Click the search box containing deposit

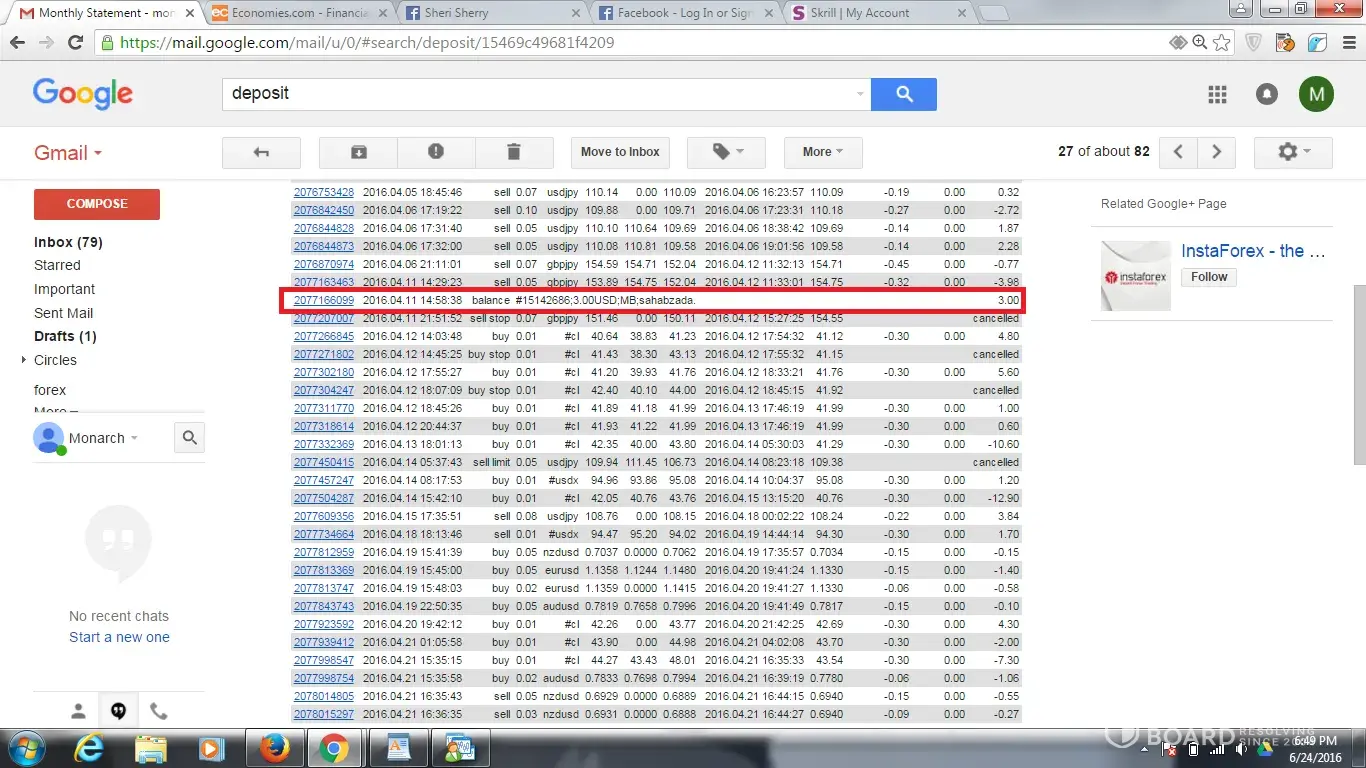pyautogui.click(x=540, y=94)
